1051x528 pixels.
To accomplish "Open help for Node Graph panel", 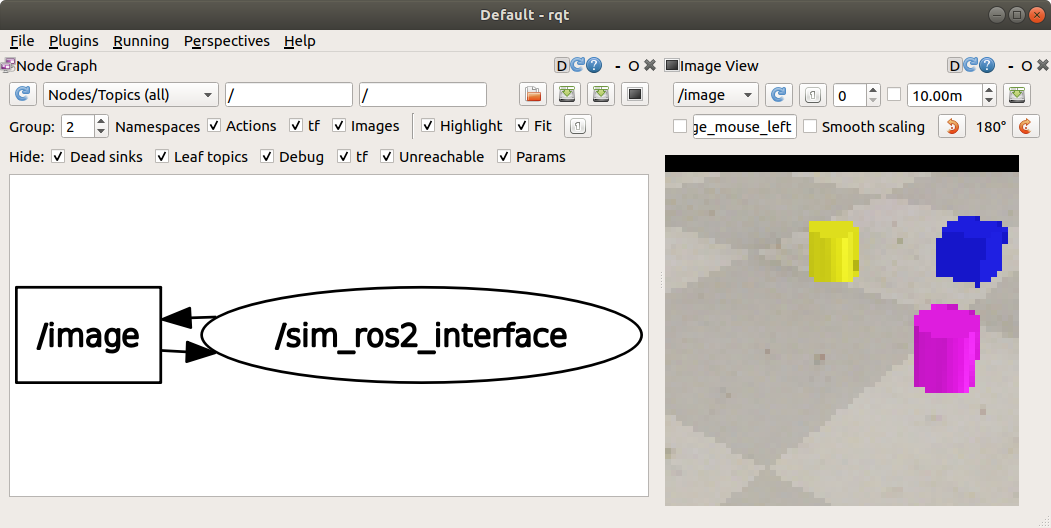I will [x=594, y=65].
